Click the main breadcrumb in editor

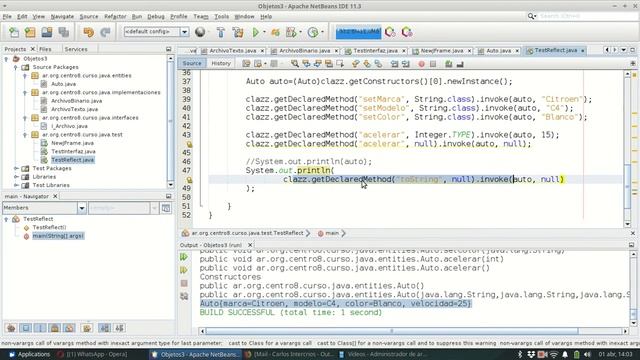(x=332, y=233)
